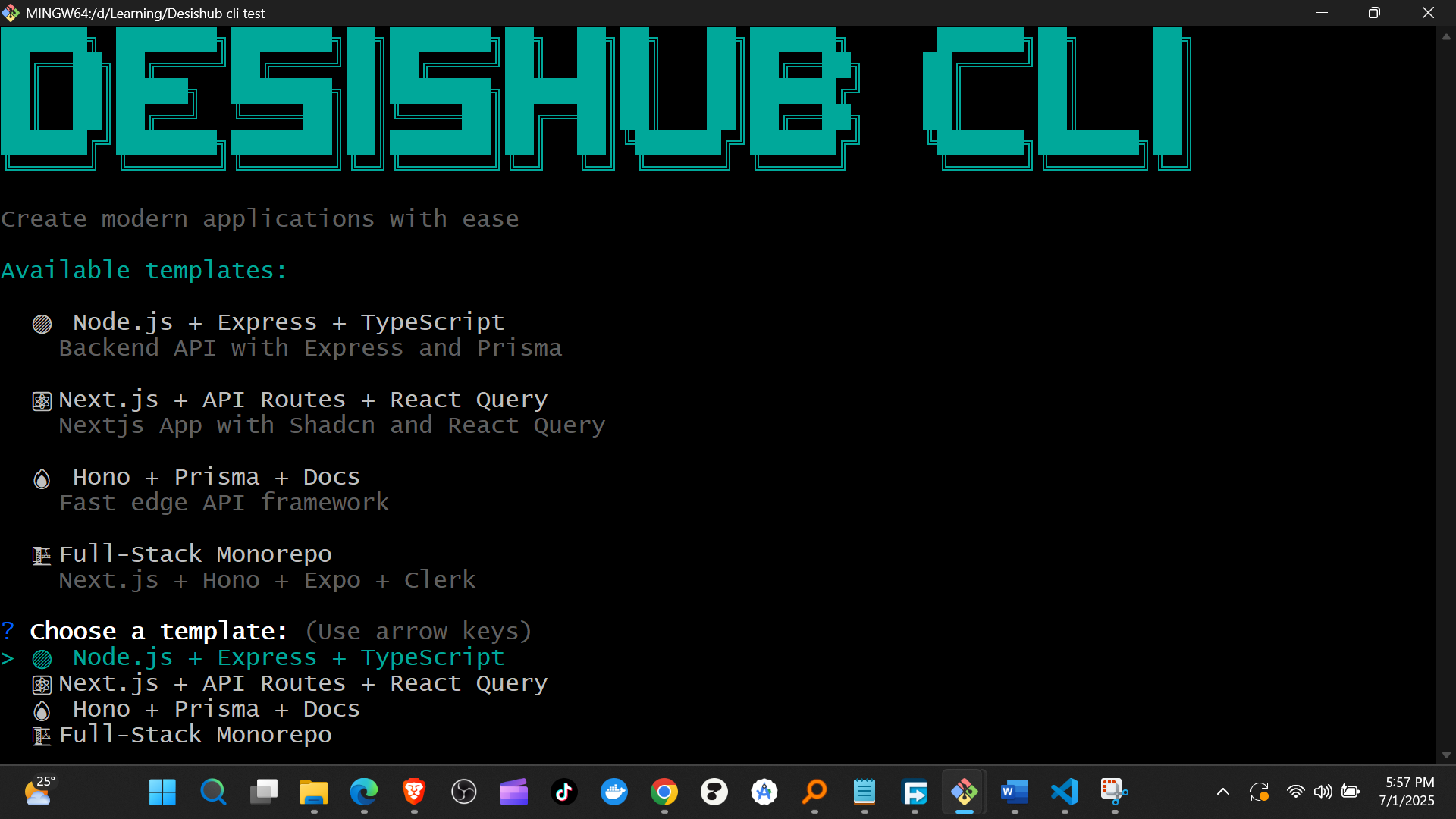The width and height of the screenshot is (1456, 819).
Task: Click the "Nextjs App with Shadcn and React Query" description
Action: click(x=332, y=425)
